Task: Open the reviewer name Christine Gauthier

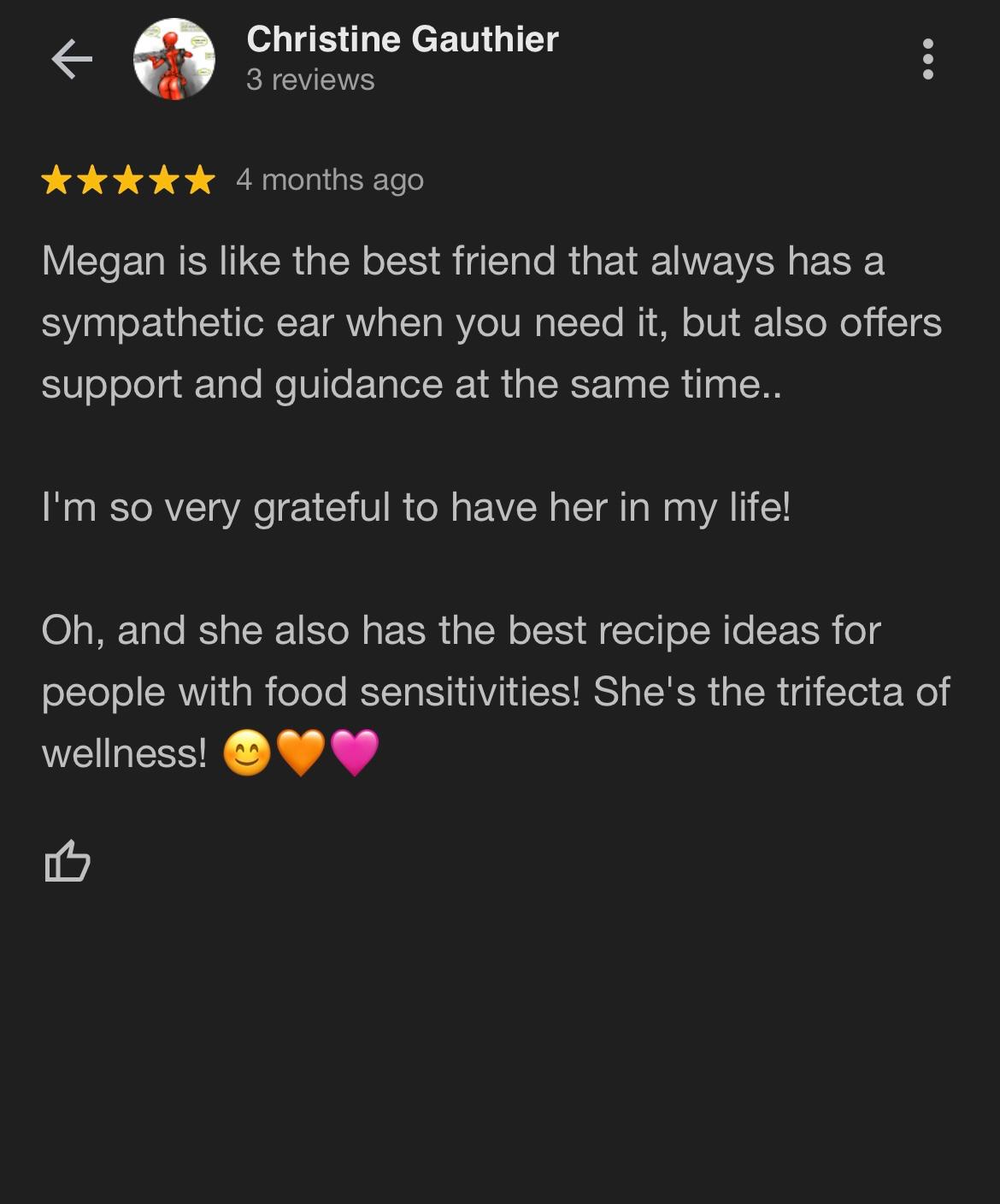Action: point(402,39)
